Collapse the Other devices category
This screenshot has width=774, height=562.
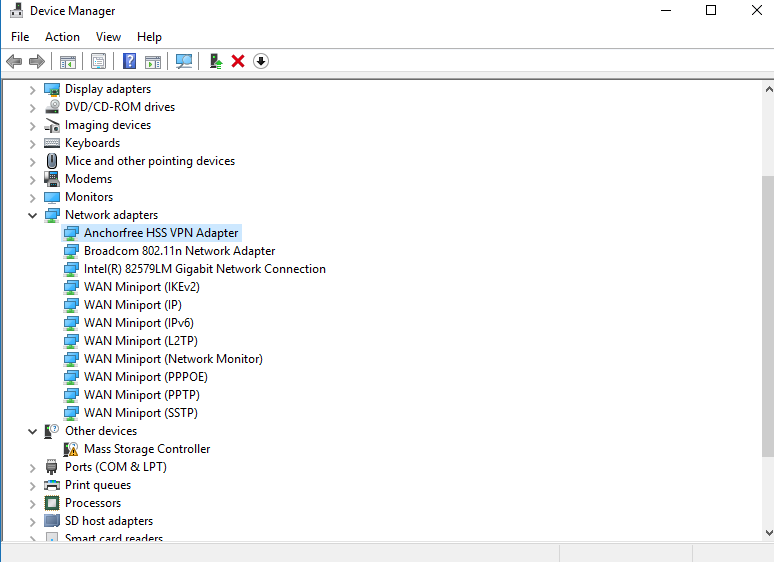(33, 431)
